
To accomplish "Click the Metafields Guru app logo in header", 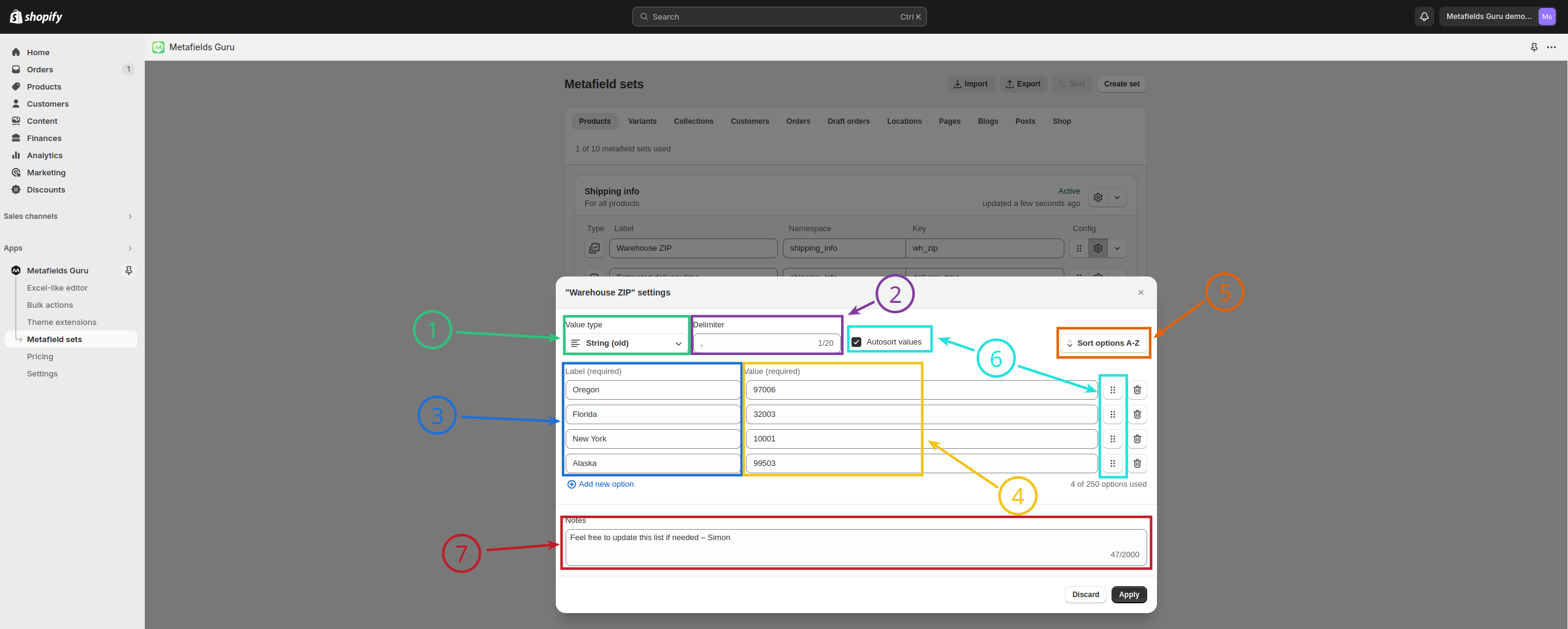I will [x=158, y=47].
